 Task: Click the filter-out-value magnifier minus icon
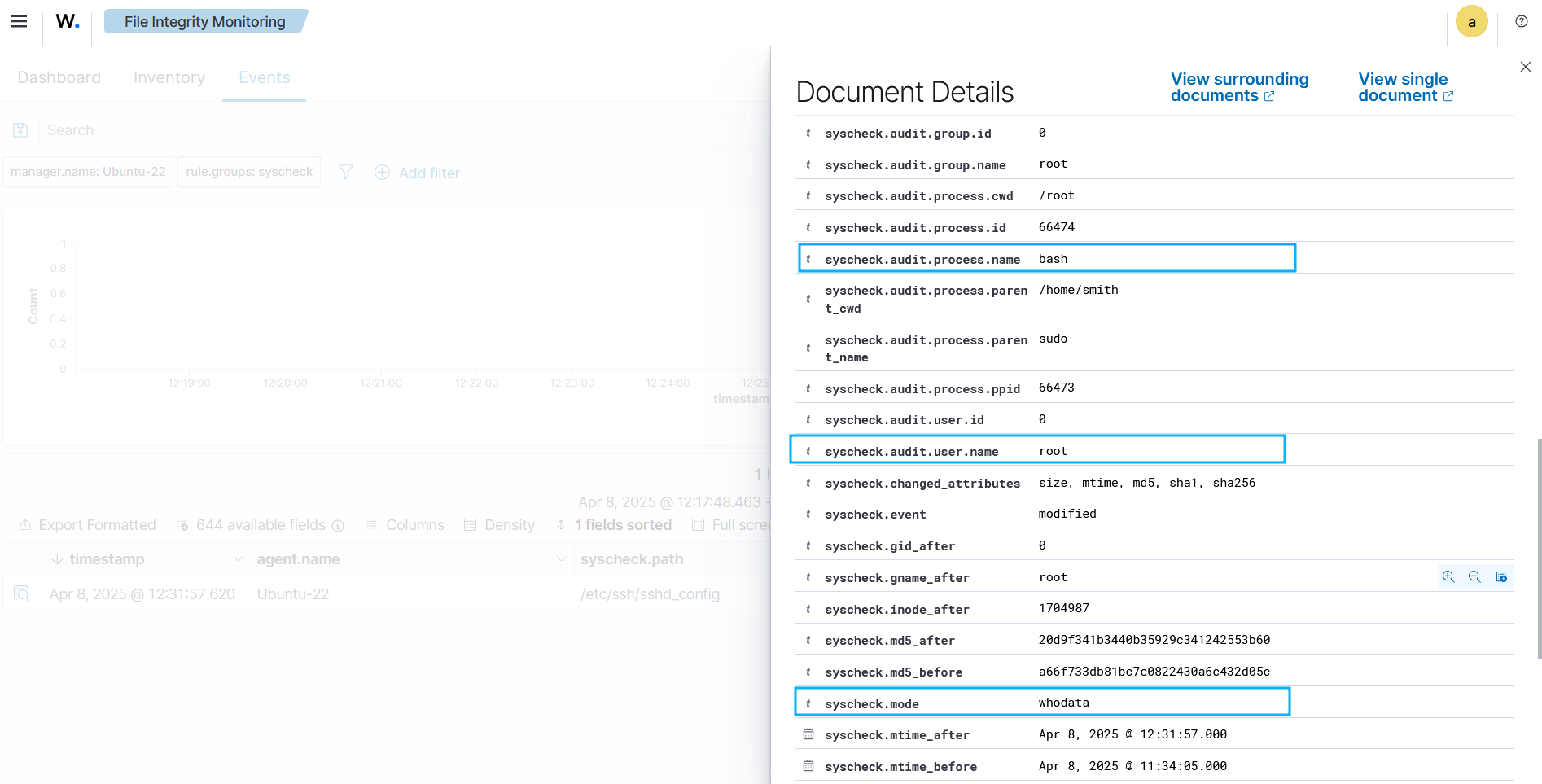(1474, 577)
